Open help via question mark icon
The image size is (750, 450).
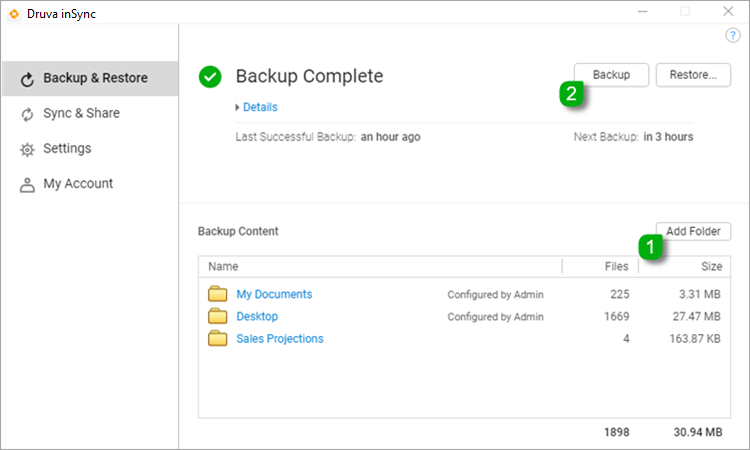point(732,35)
